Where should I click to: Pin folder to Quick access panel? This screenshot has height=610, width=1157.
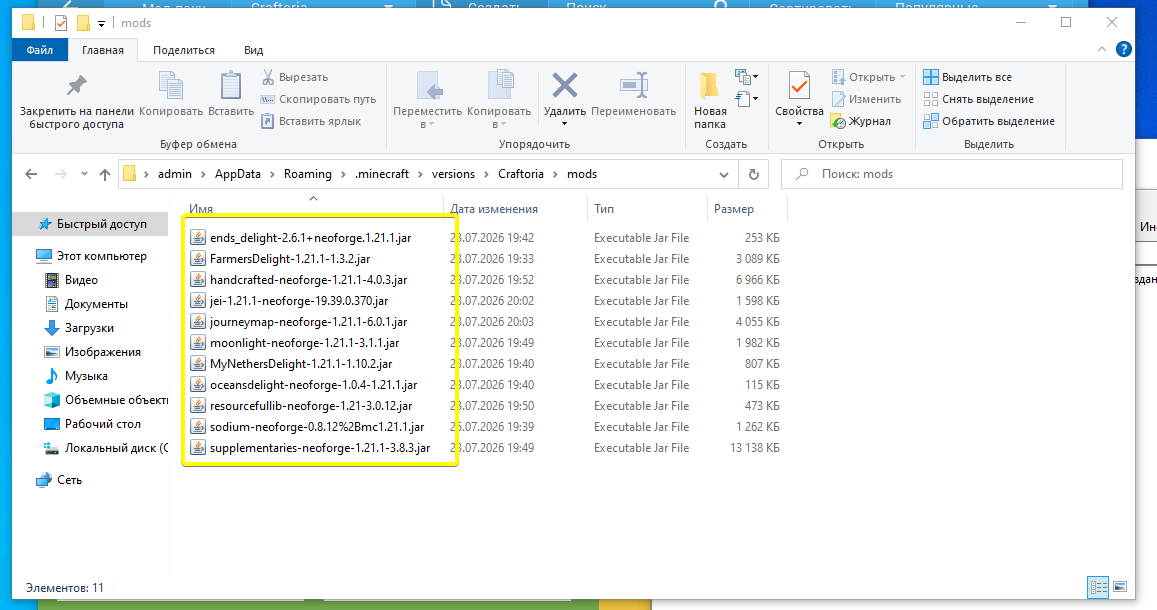(77, 101)
